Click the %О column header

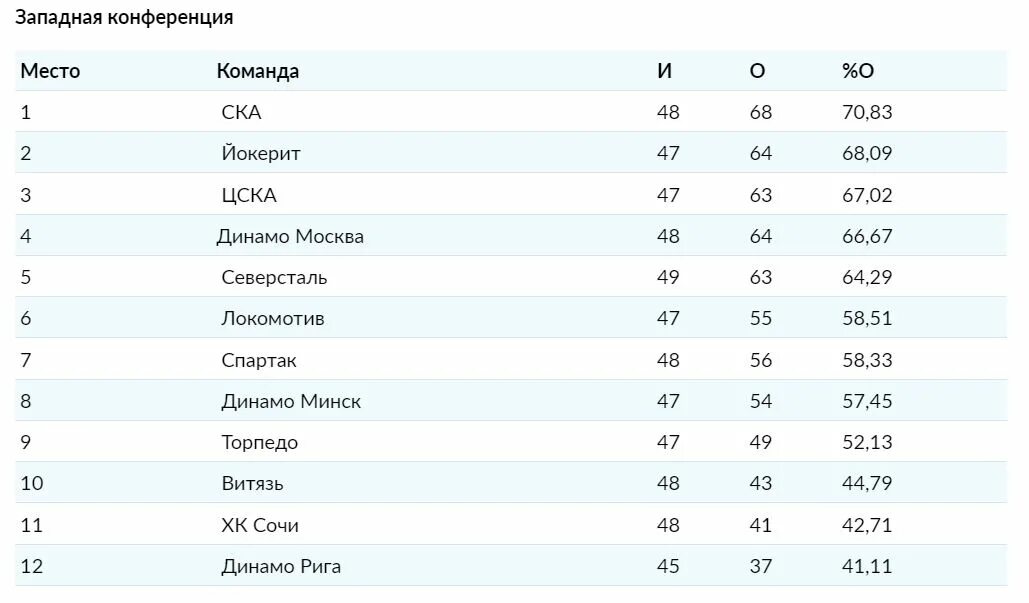click(858, 71)
